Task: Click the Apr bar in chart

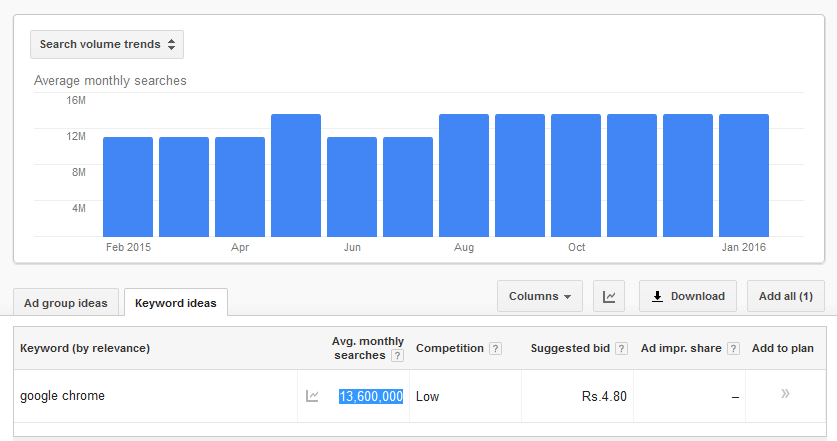Action: 240,187
